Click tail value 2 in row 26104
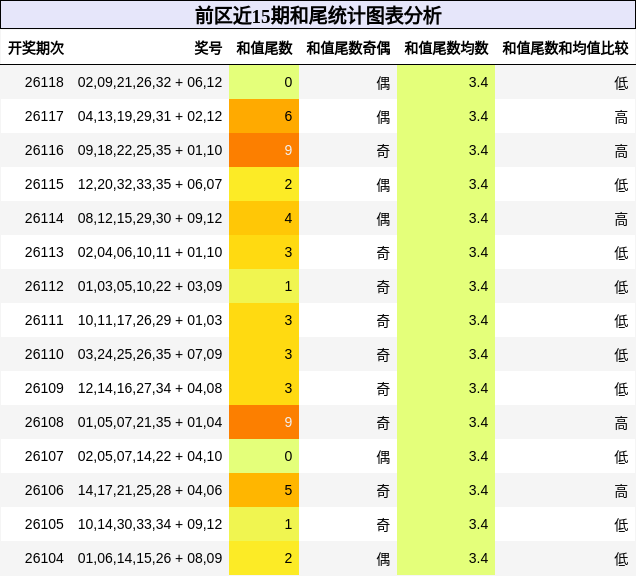Image resolution: width=636 pixels, height=576 pixels. (264, 559)
